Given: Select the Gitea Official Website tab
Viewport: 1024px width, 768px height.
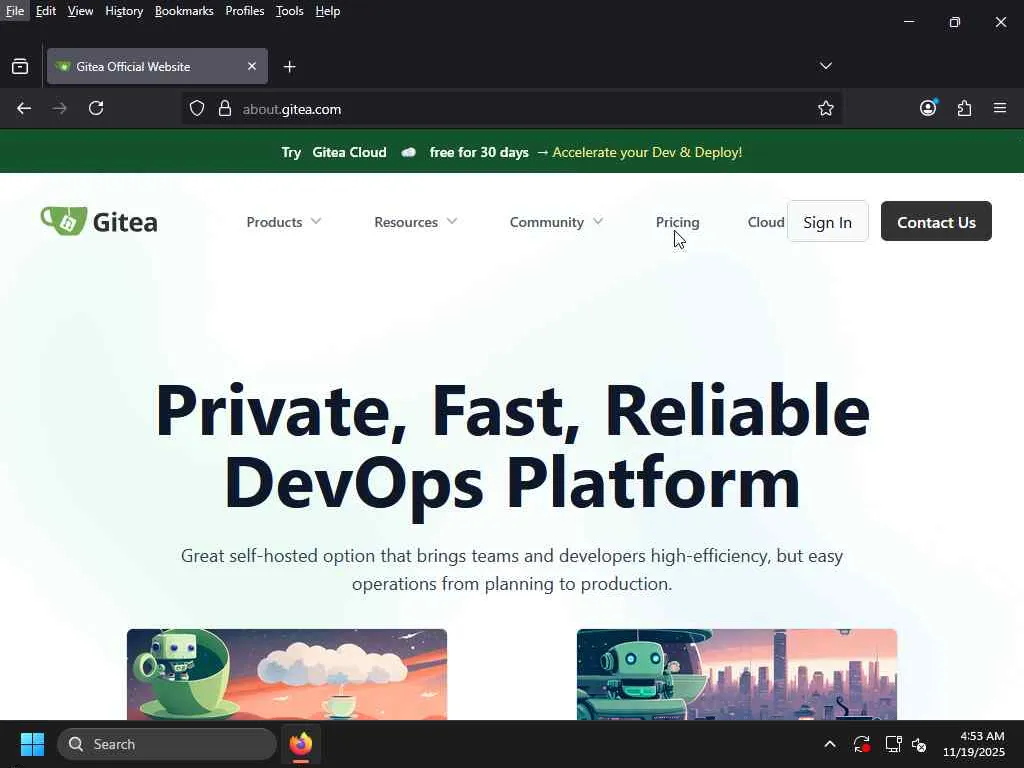Looking at the screenshot, I should pos(157,66).
